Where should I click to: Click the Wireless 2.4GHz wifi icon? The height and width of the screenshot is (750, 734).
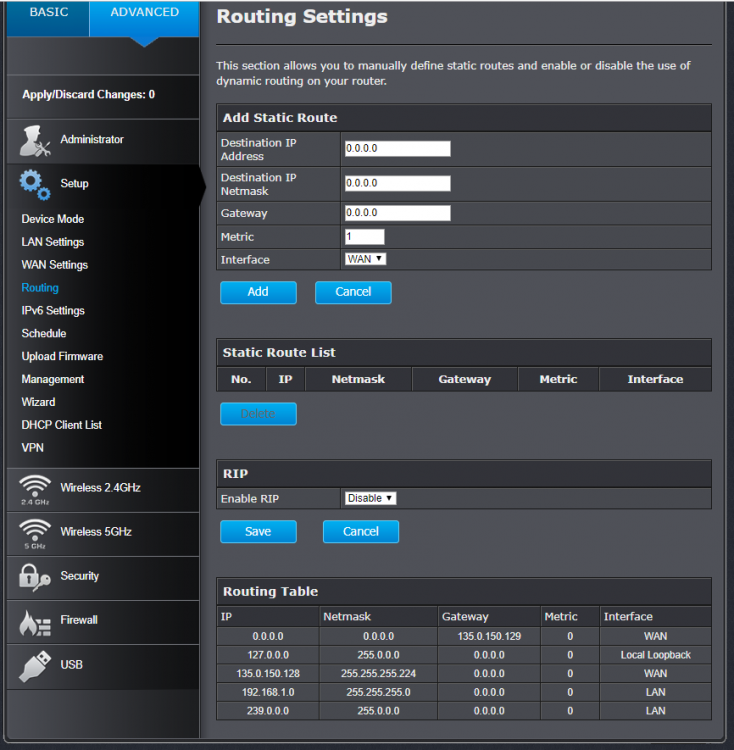click(35, 490)
